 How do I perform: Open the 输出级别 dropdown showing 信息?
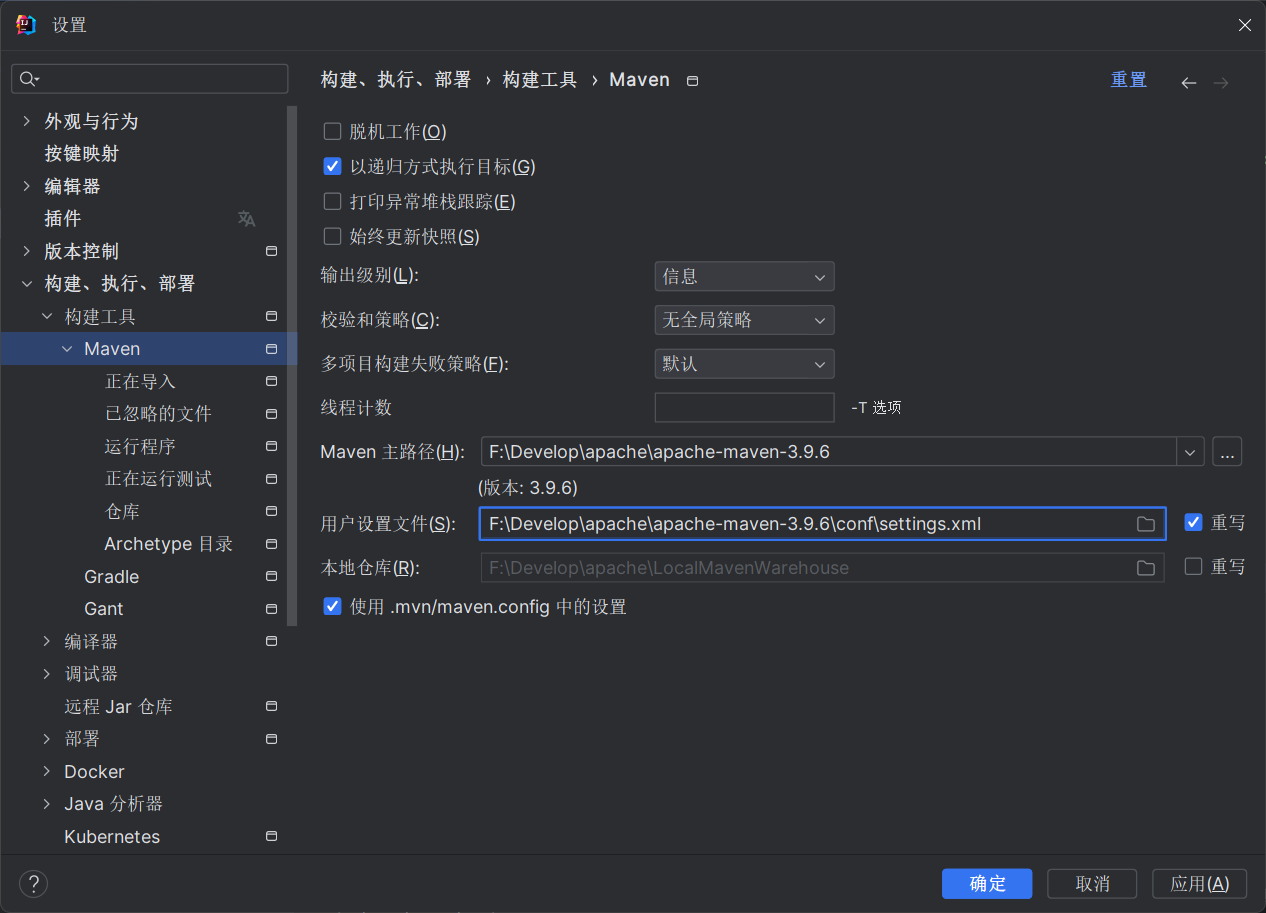point(744,276)
